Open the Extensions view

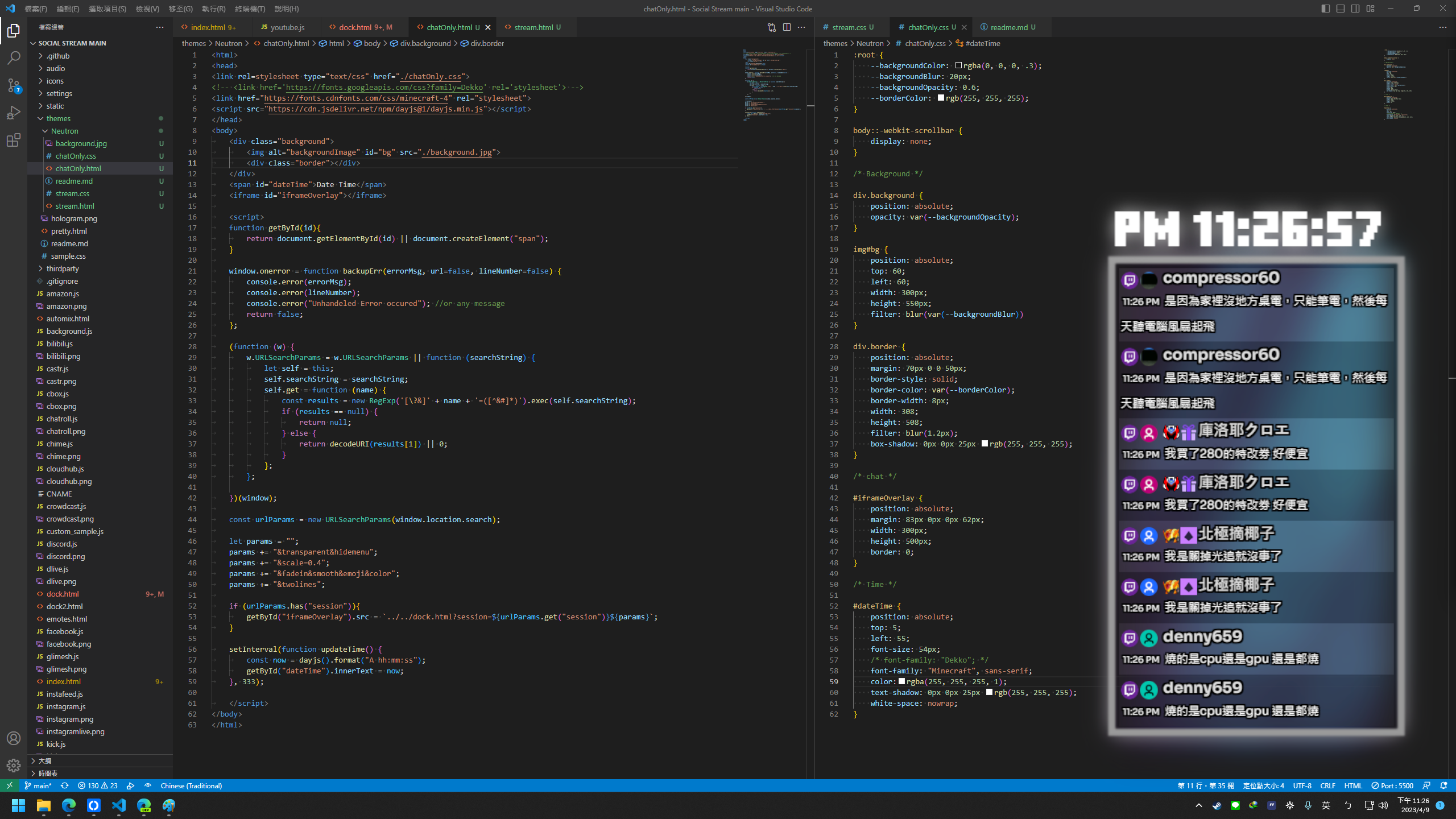point(14,140)
